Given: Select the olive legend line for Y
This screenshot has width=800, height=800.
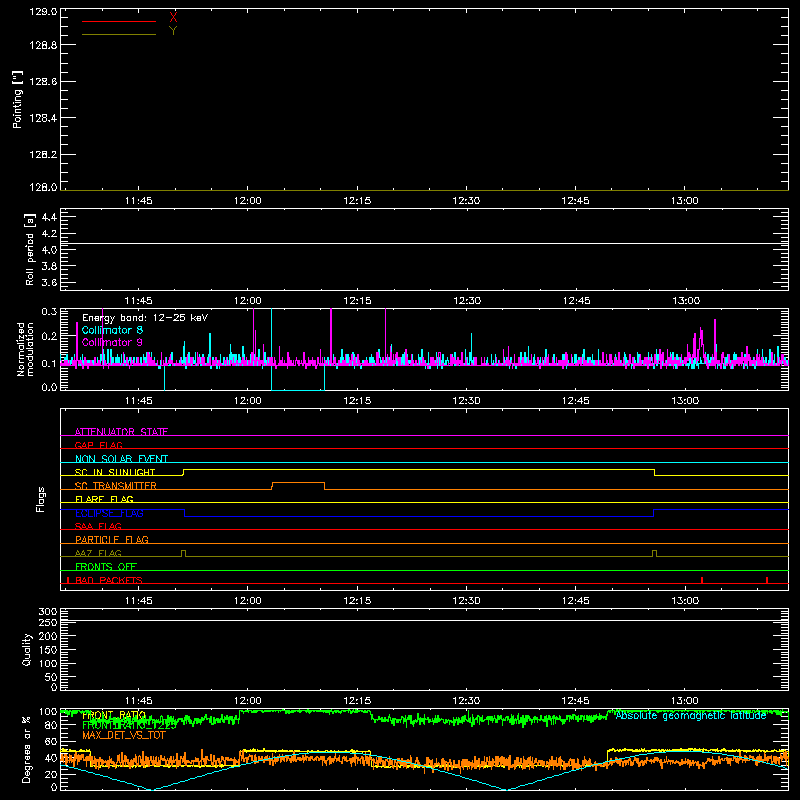Looking at the screenshot, I should 119,35.
